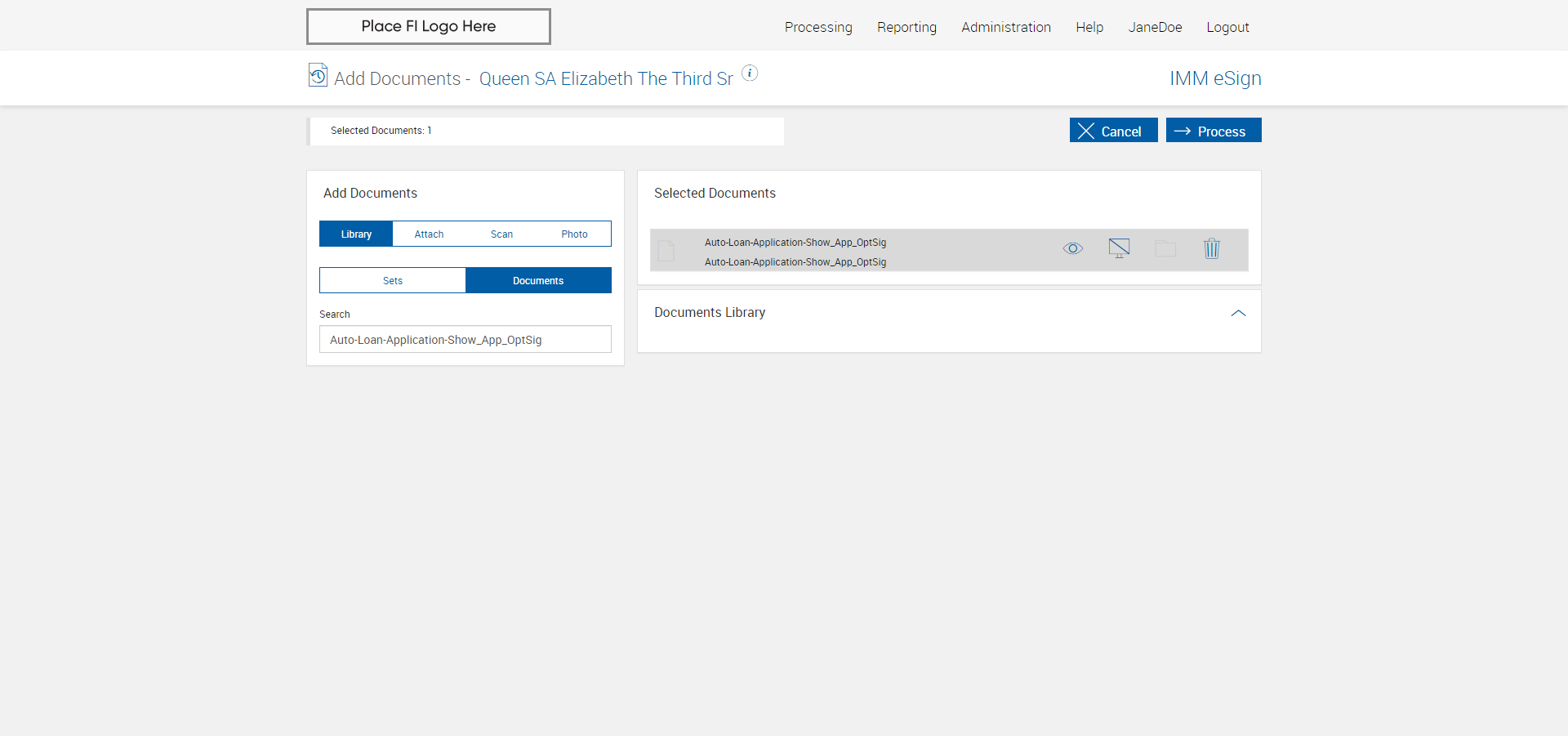Click the IMM eSign title
The width and height of the screenshot is (1568, 736).
click(x=1215, y=78)
